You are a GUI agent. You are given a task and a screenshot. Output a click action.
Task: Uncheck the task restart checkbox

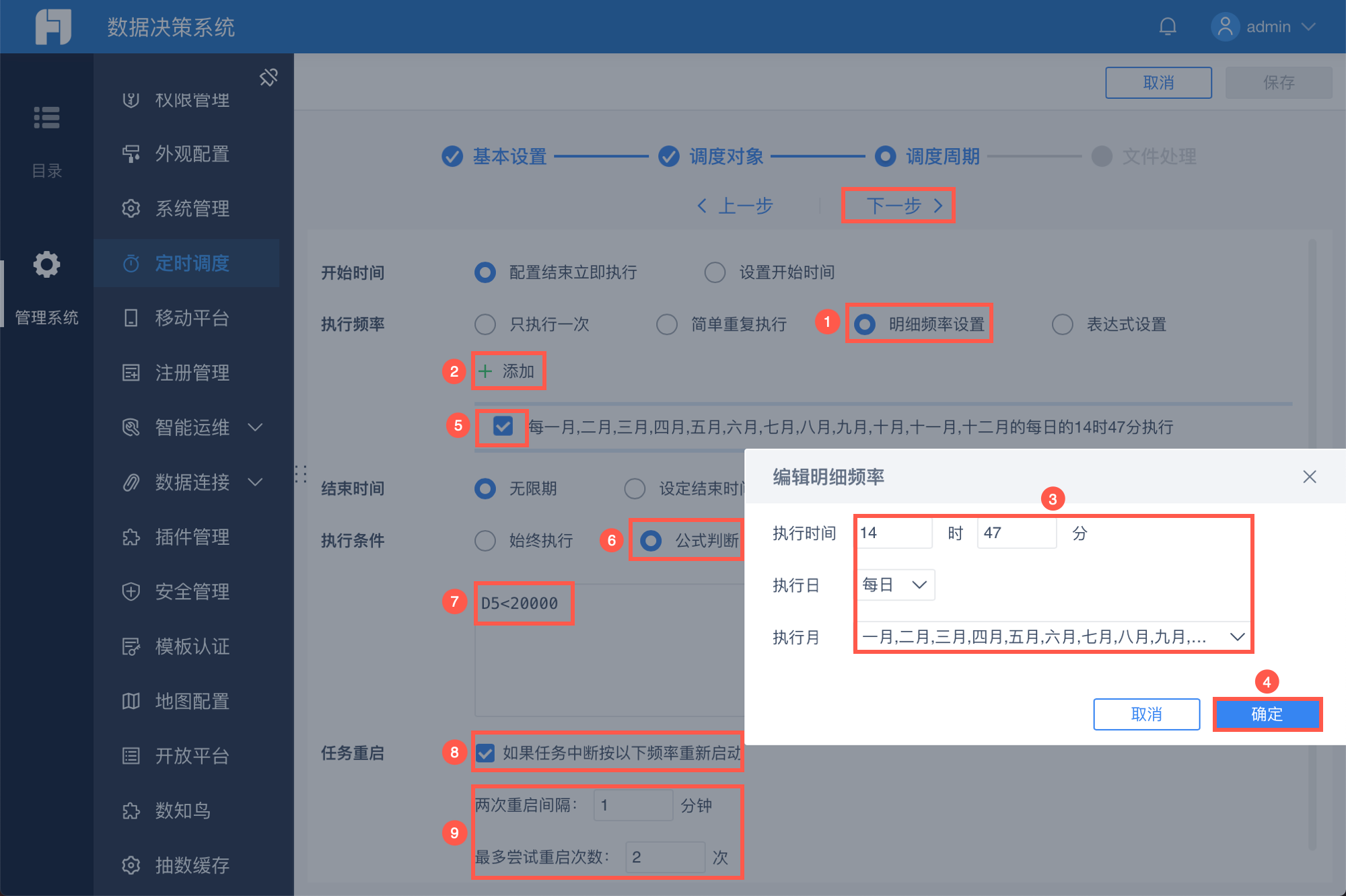[x=485, y=753]
